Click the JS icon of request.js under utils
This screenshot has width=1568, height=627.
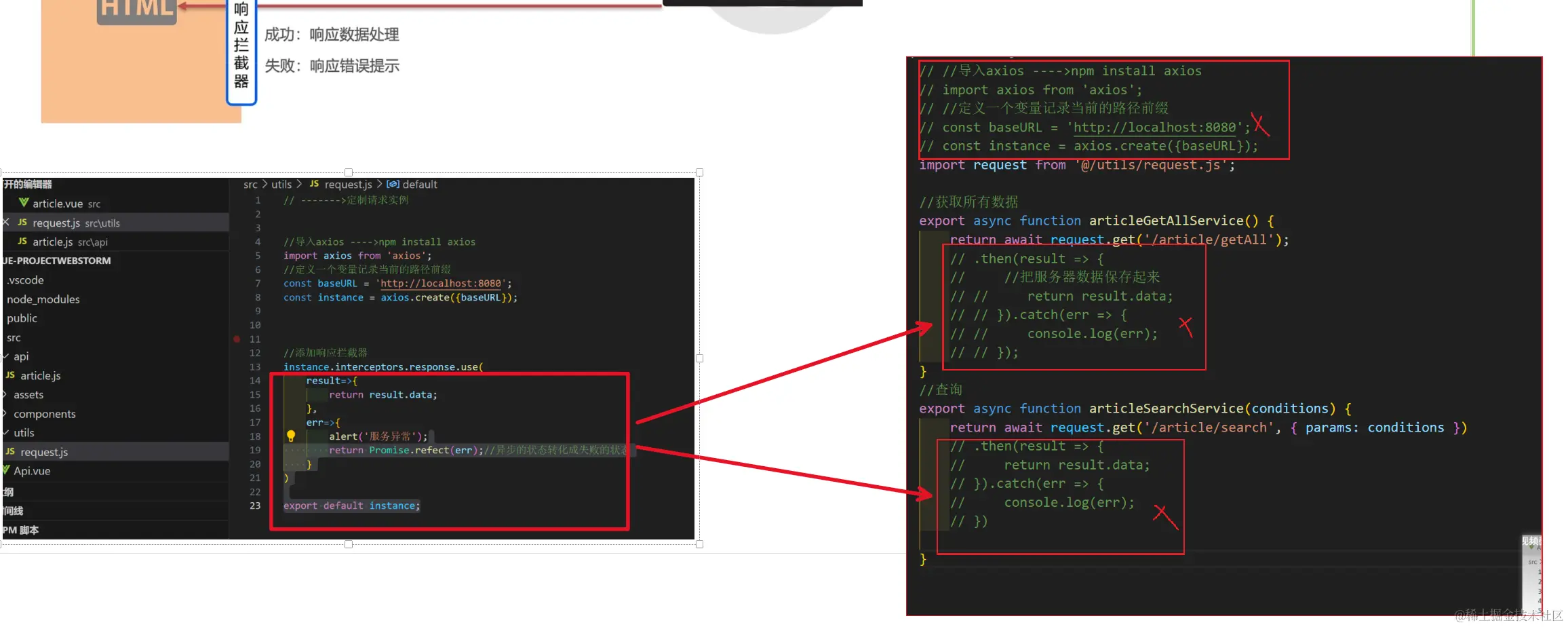point(10,451)
